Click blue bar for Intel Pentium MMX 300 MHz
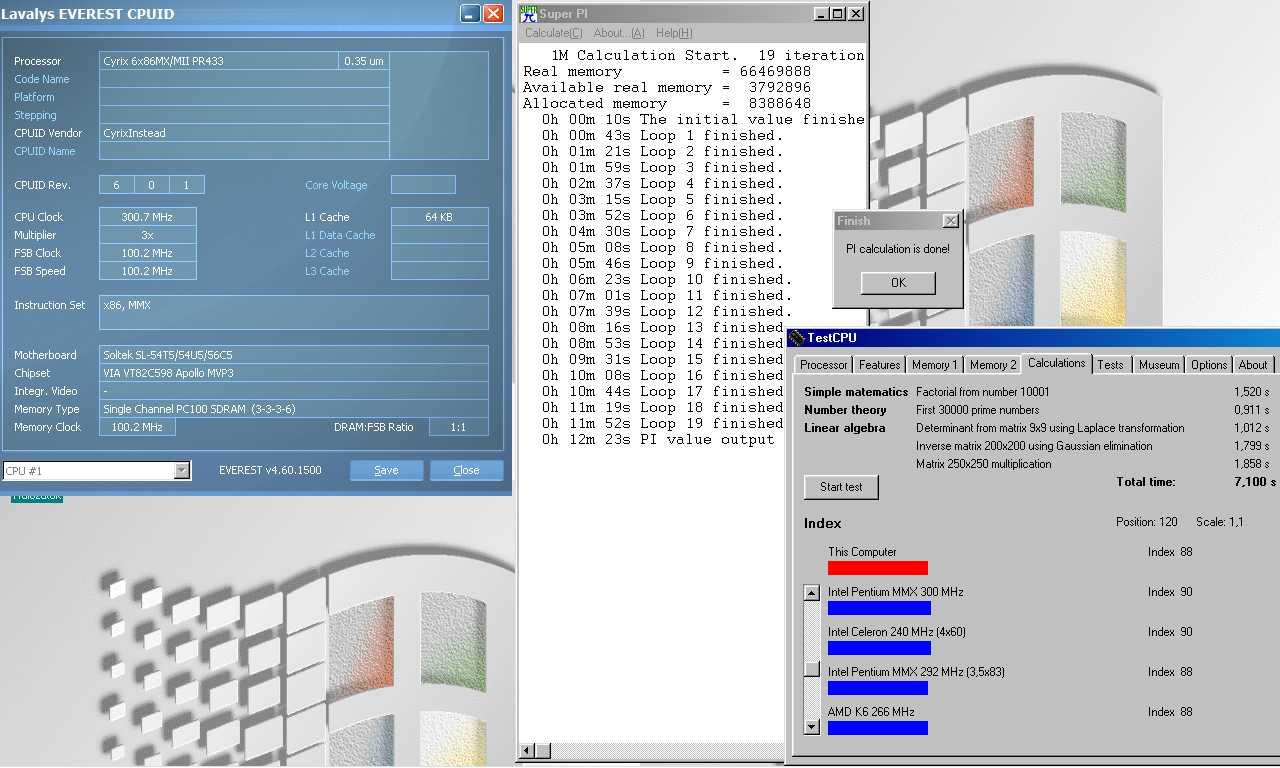 (879, 608)
